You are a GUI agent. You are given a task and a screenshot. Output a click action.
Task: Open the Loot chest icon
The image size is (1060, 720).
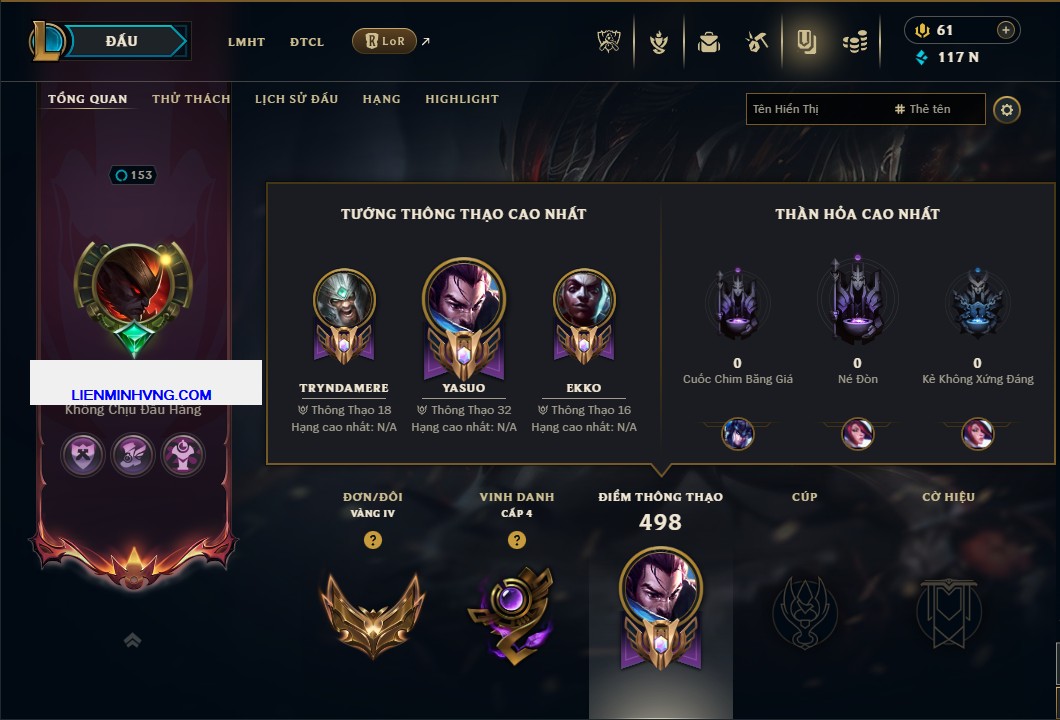click(x=757, y=42)
